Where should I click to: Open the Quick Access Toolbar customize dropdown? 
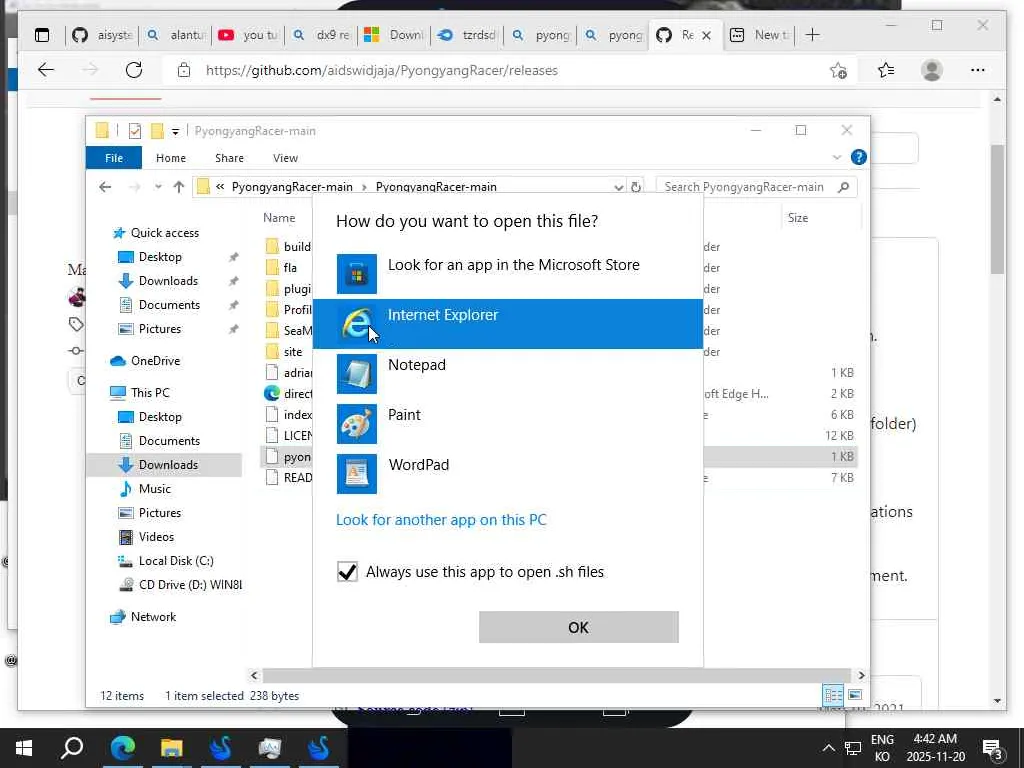point(175,131)
